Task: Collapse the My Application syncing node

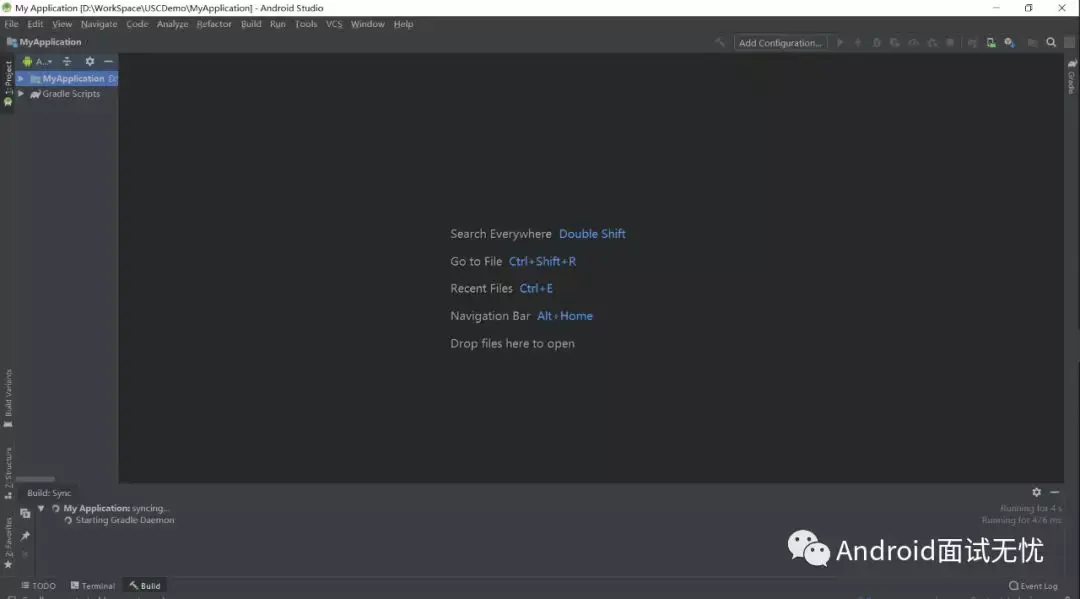Action: (41, 508)
